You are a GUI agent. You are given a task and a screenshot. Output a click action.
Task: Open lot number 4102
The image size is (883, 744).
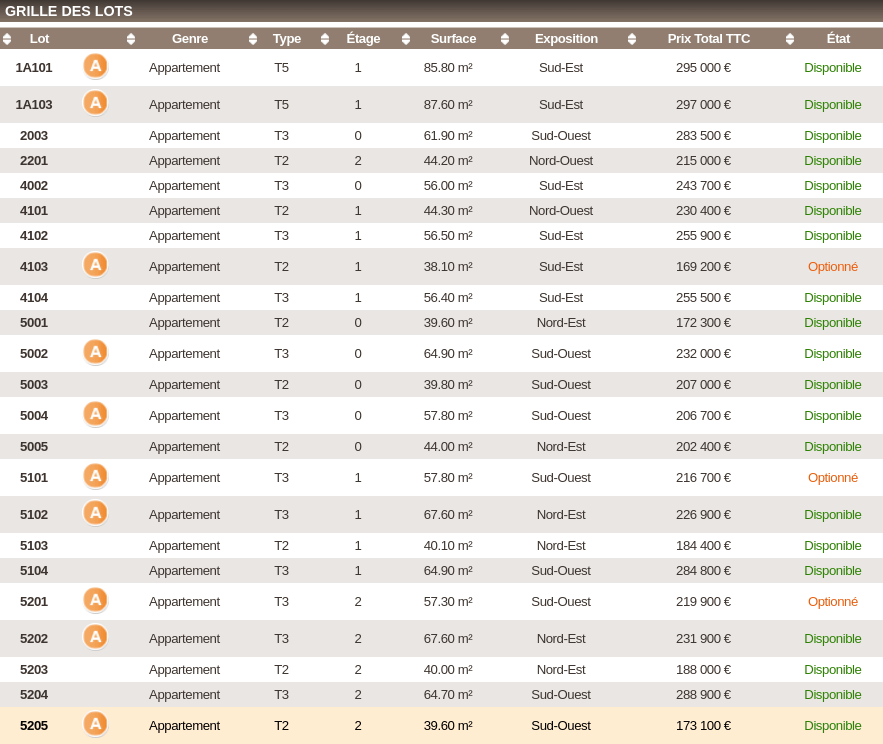point(34,236)
